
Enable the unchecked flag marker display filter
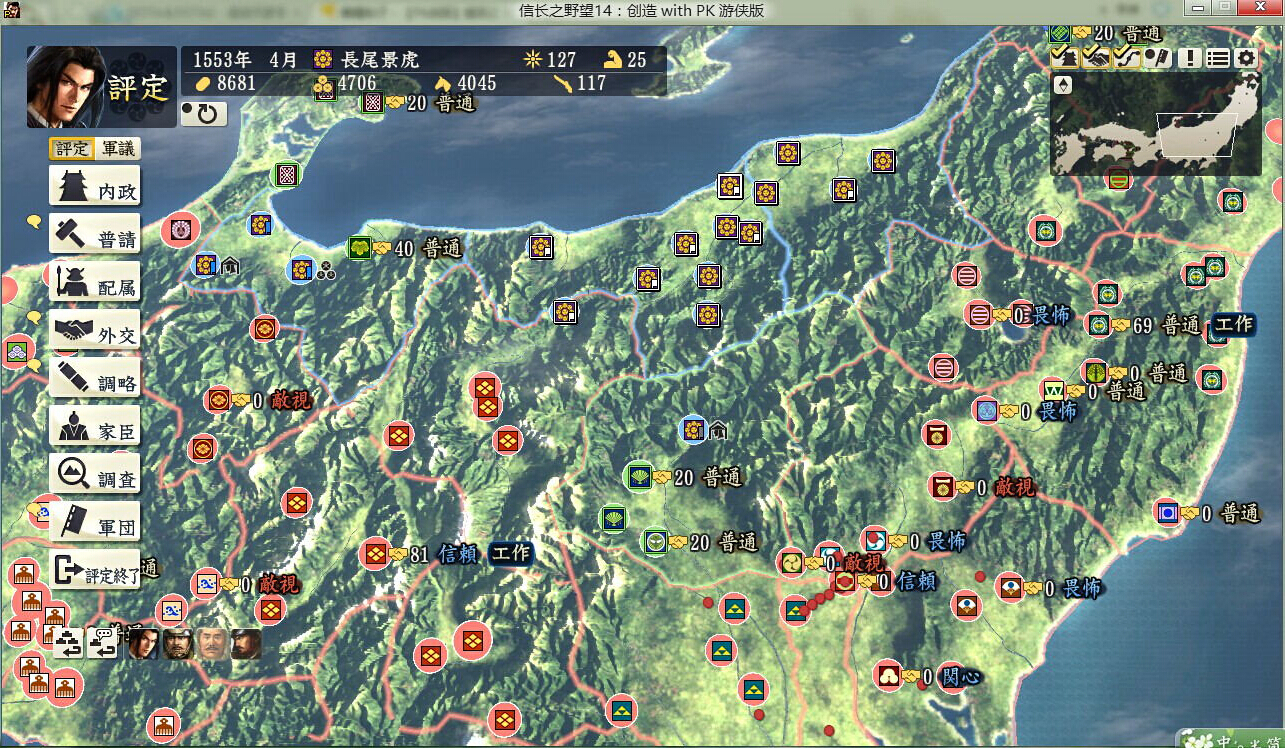point(1157,57)
